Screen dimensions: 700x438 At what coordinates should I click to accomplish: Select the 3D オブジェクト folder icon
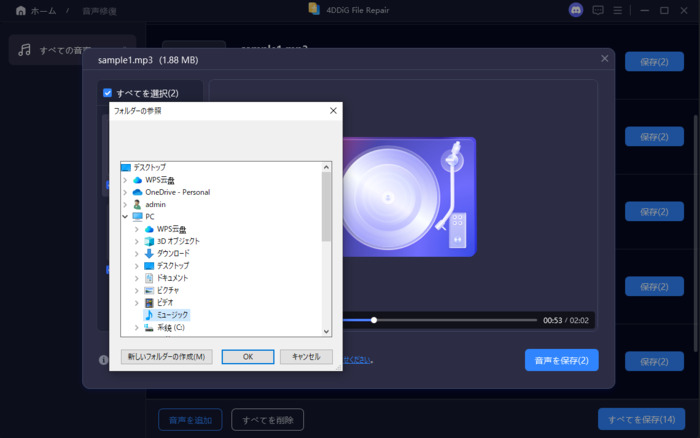coord(149,241)
